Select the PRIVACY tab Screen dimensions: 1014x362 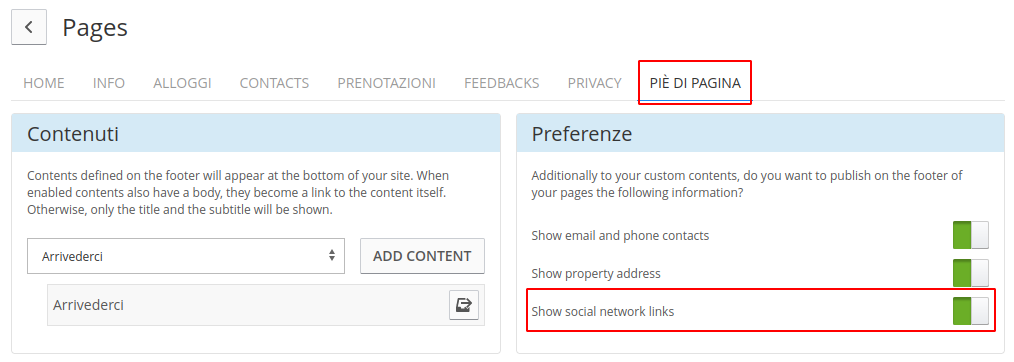(x=594, y=83)
